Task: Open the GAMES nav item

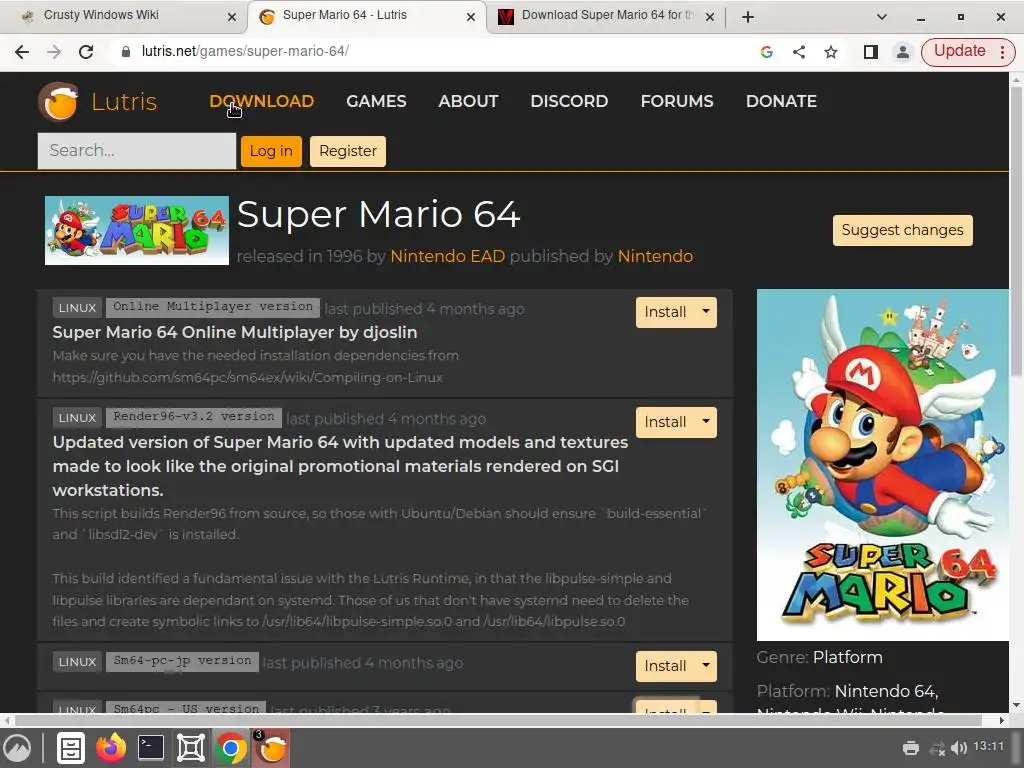Action: tap(376, 101)
